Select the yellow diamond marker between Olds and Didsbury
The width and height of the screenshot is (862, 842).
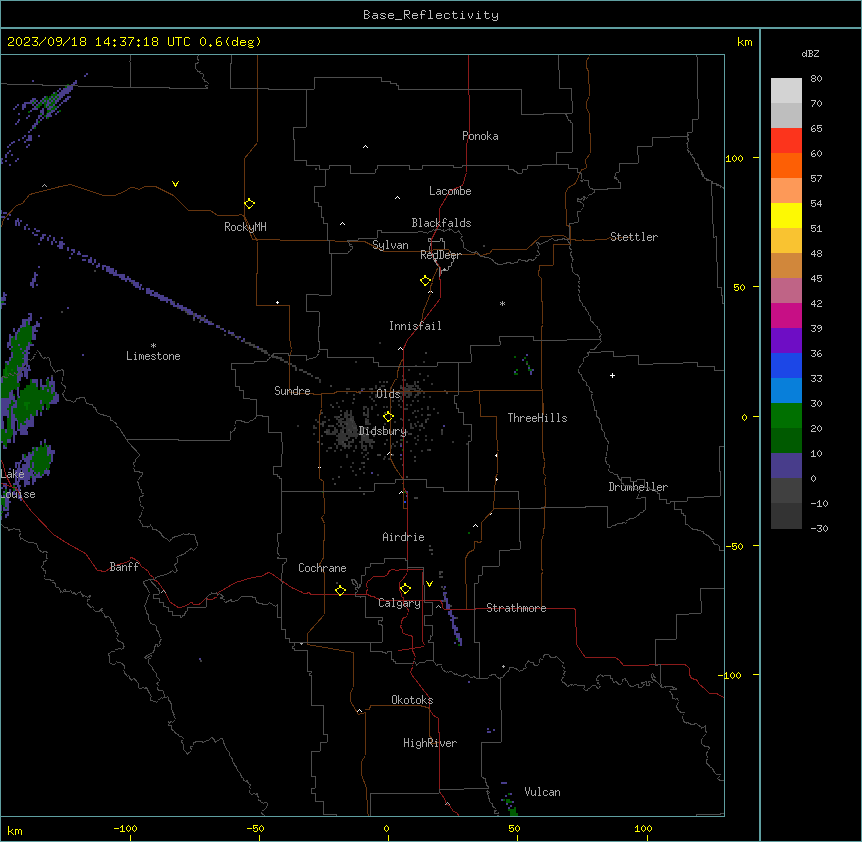pos(388,417)
